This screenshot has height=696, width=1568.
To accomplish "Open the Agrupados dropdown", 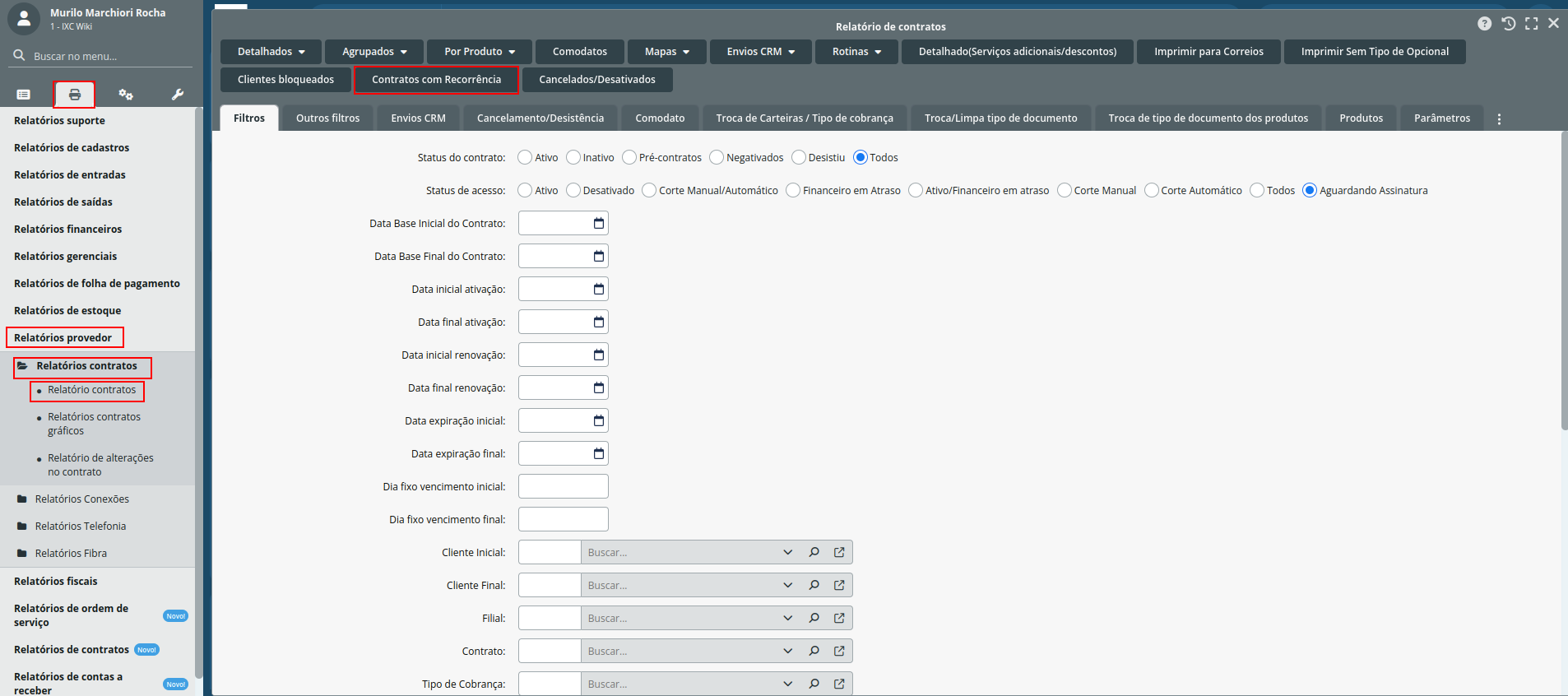I will [374, 52].
